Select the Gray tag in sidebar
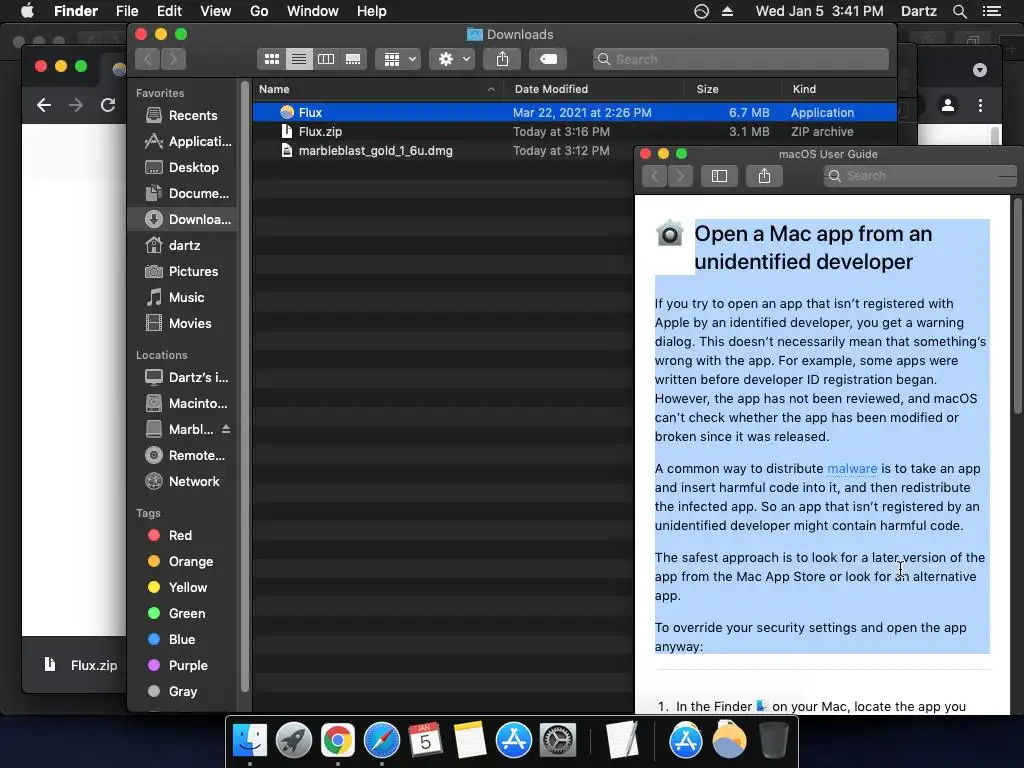Screen dimensions: 1024x768 click(182, 692)
